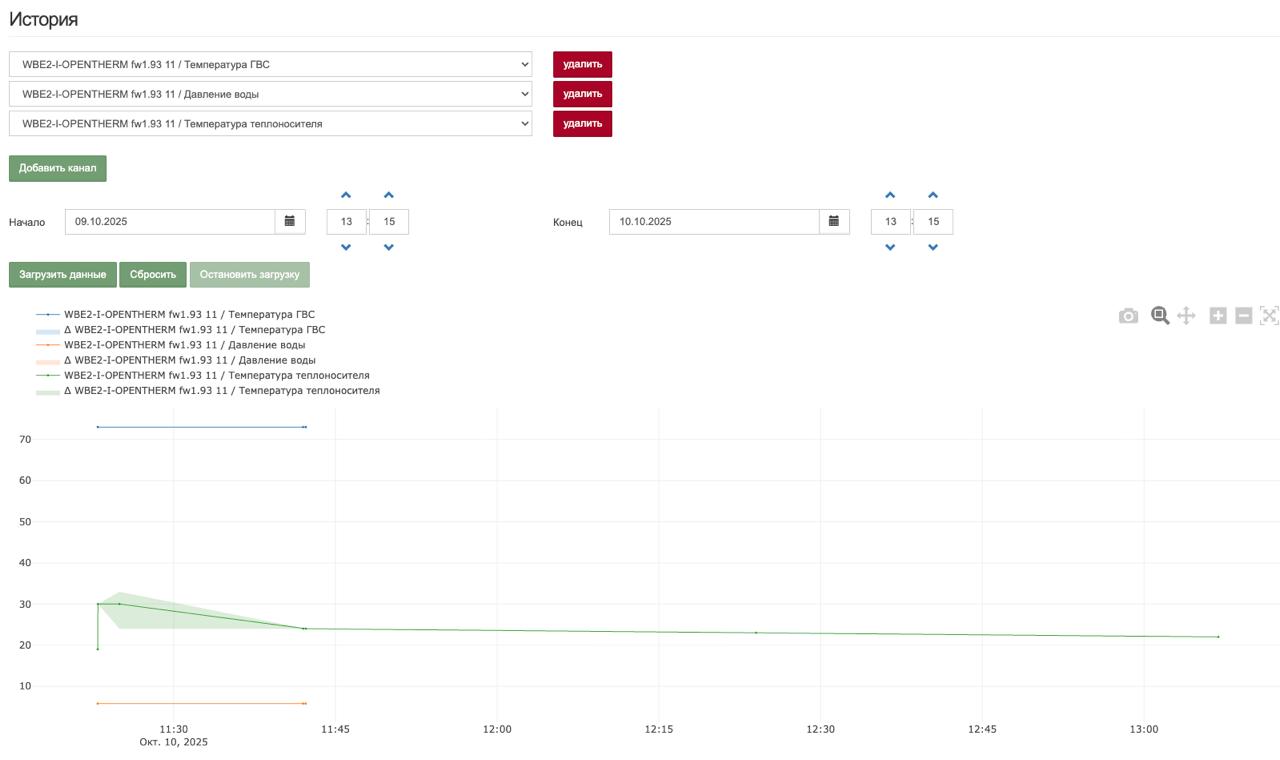Screen dimensions: 1280x760
Task: Open the Температура ГВС channel dropdown
Action: tap(270, 64)
